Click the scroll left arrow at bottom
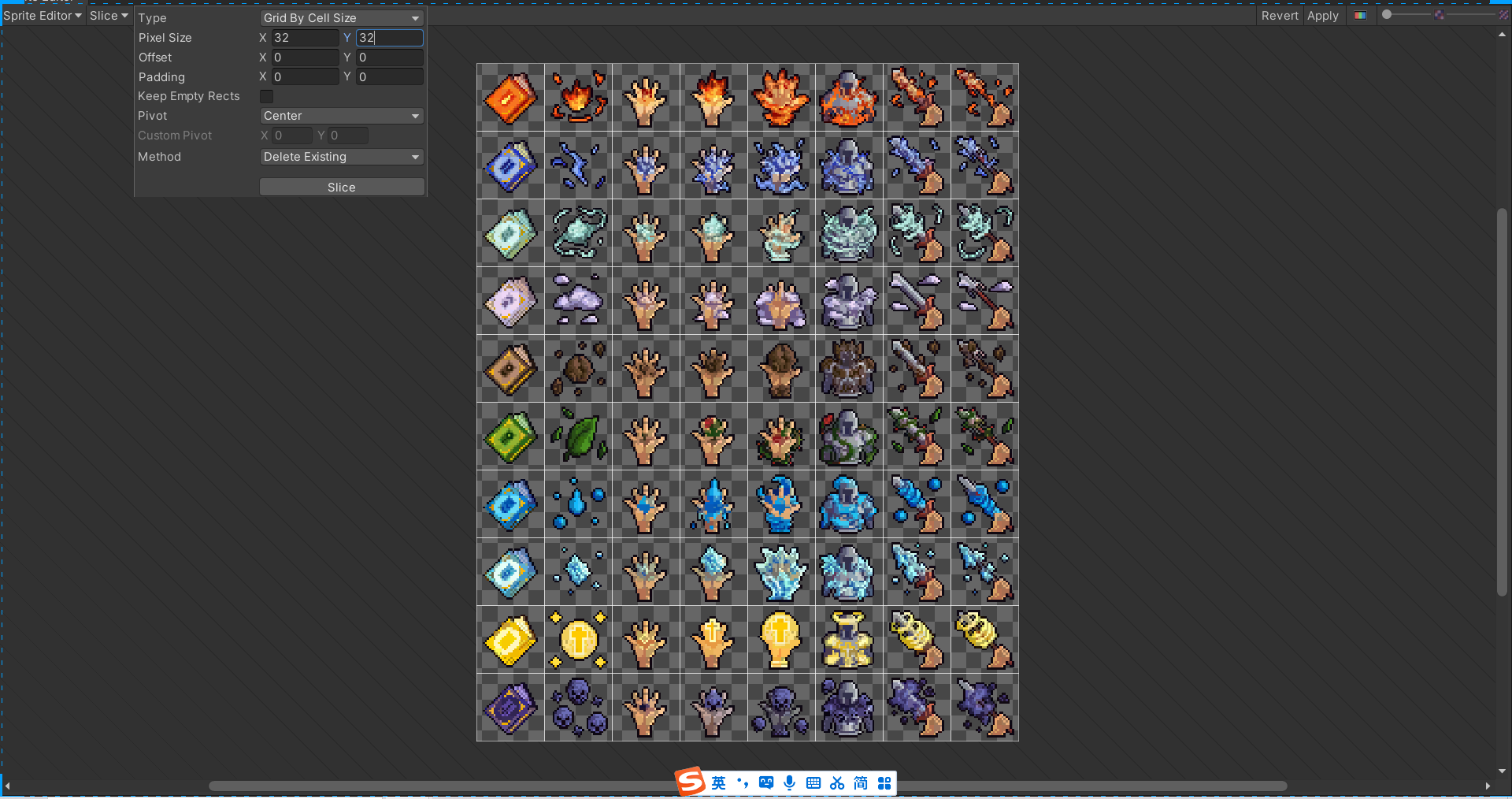 (x=8, y=786)
